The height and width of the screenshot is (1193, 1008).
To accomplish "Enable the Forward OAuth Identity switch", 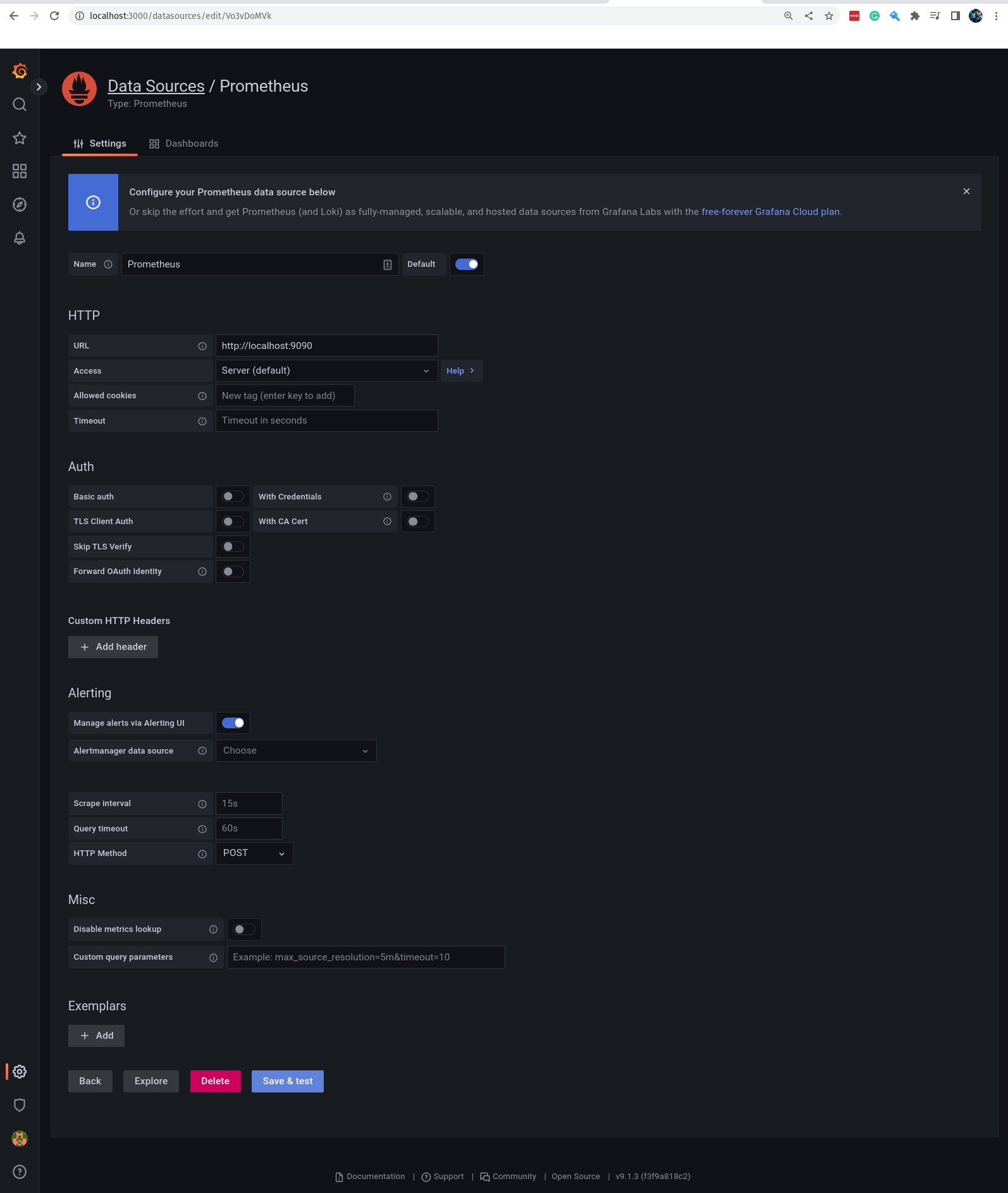I will click(233, 572).
